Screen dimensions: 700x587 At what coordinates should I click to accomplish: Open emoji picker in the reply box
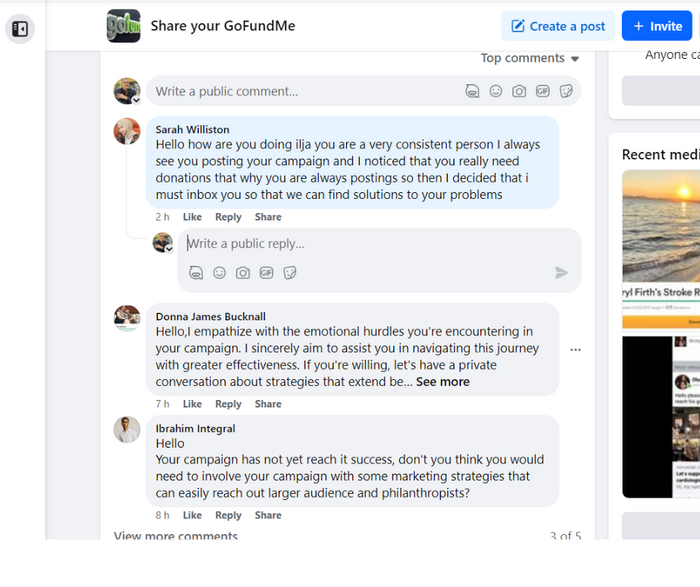219,272
